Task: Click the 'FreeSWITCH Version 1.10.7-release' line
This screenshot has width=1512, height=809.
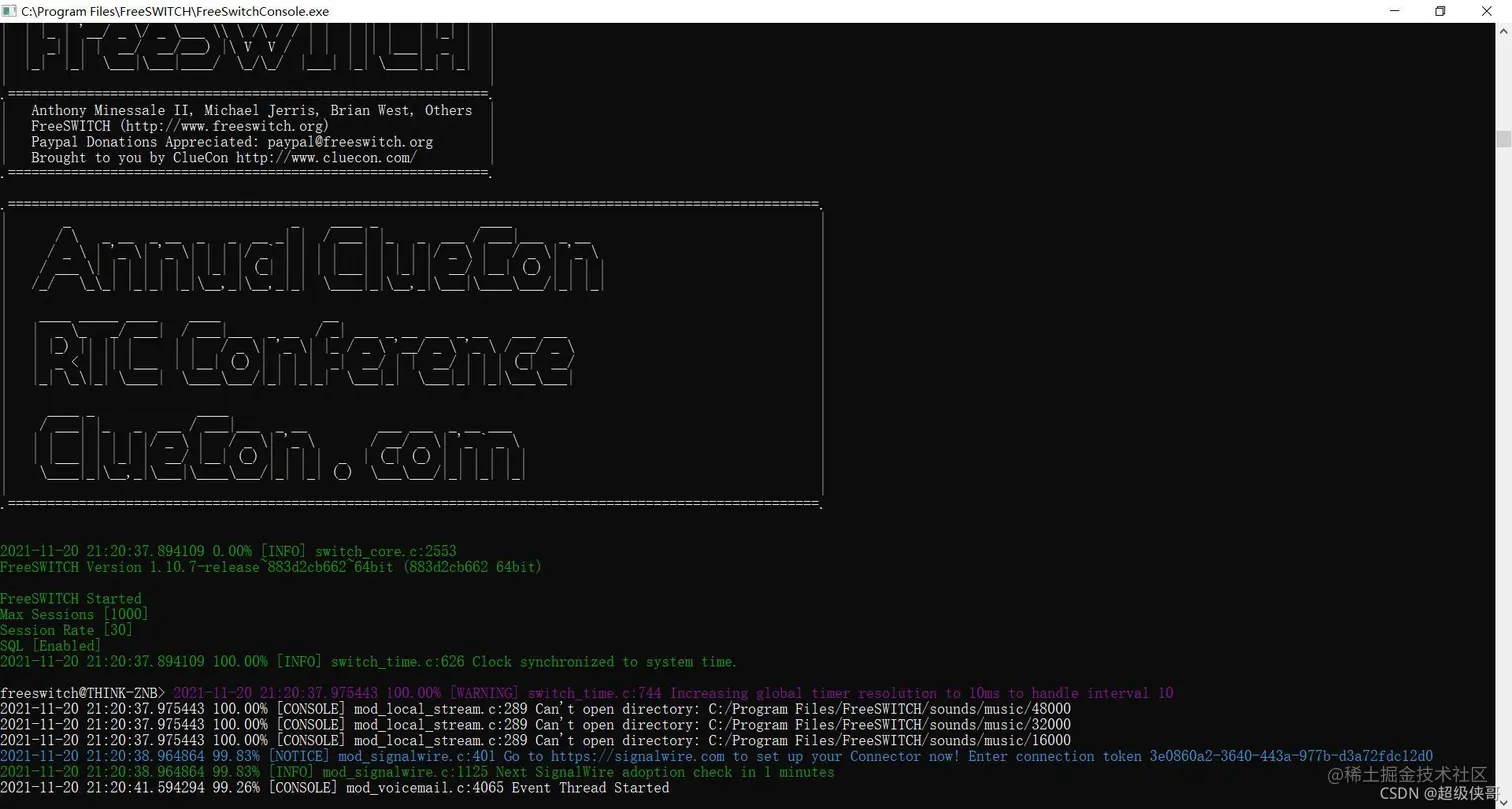Action: pos(271,567)
